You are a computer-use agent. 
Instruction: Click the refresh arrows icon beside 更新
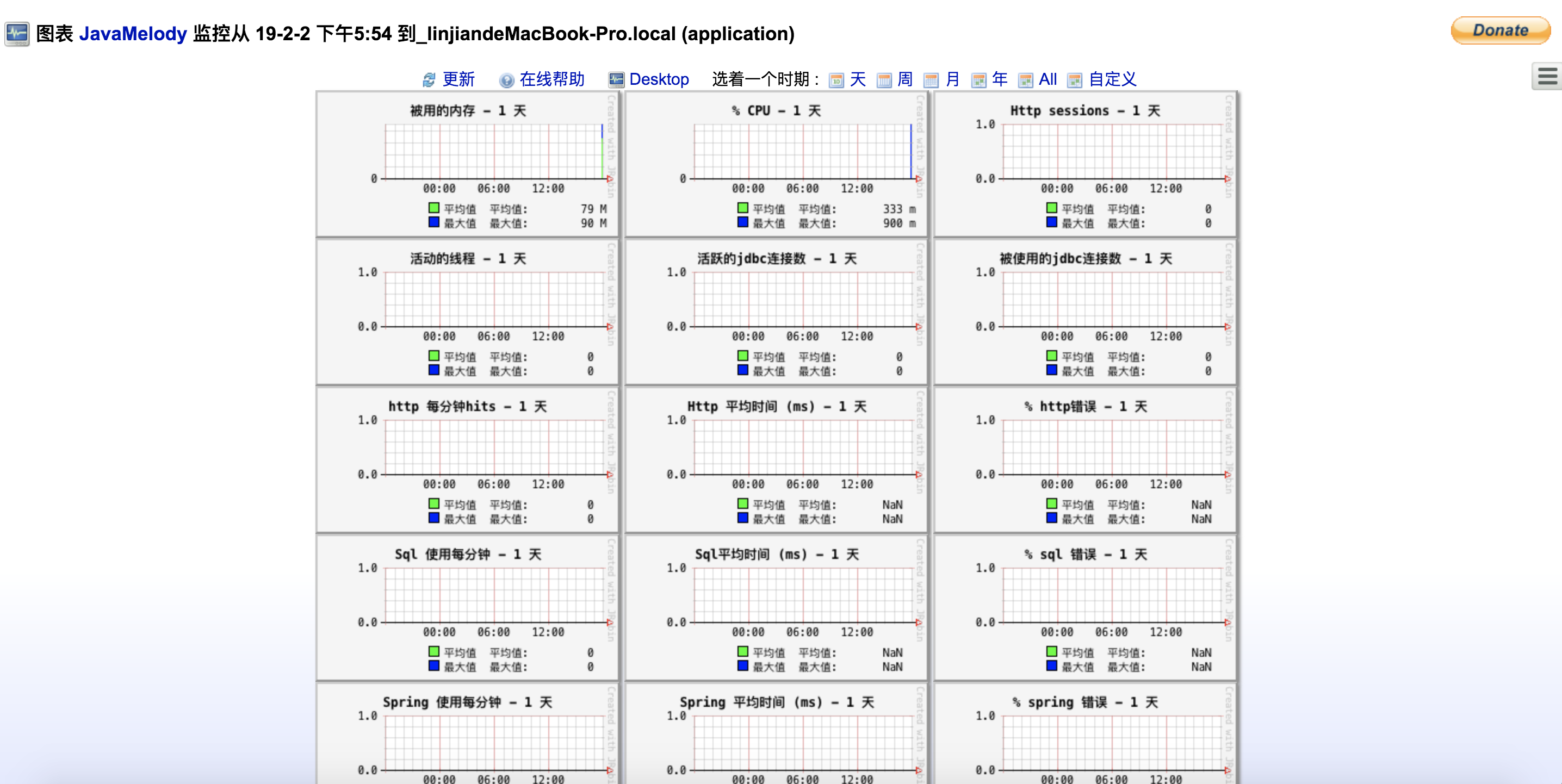click(x=429, y=80)
